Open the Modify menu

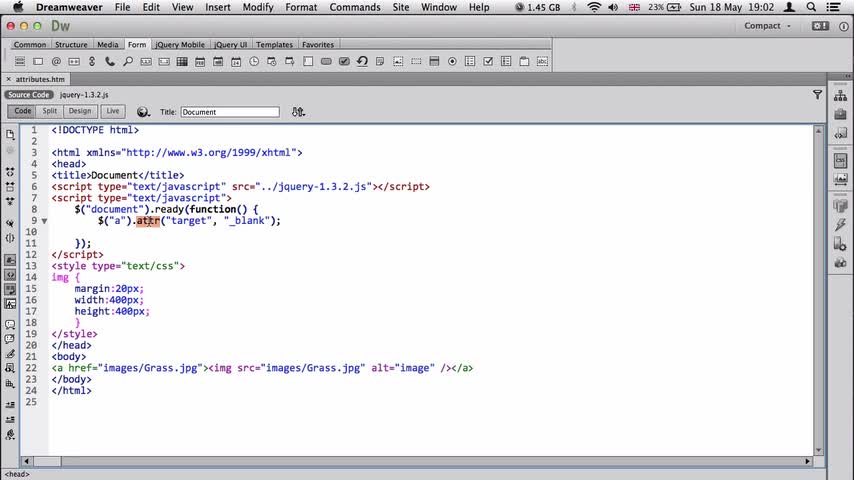coord(258,7)
